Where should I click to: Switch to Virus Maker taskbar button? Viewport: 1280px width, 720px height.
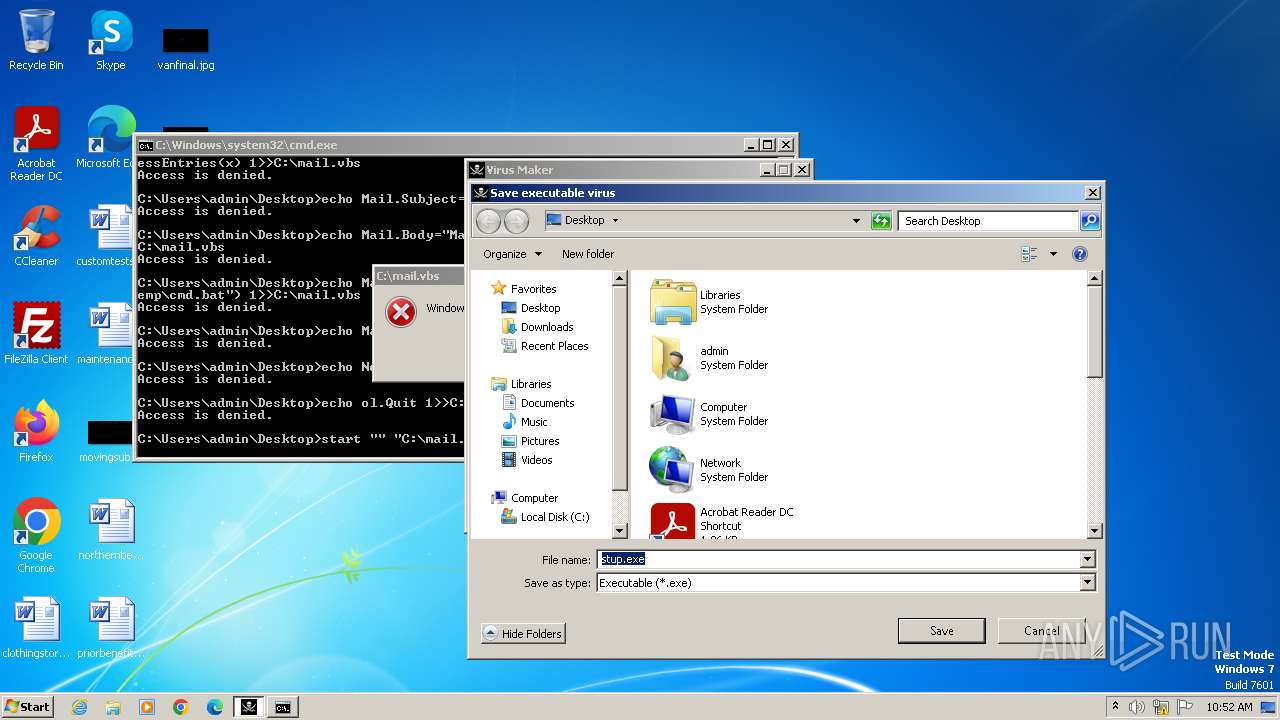(x=249, y=707)
